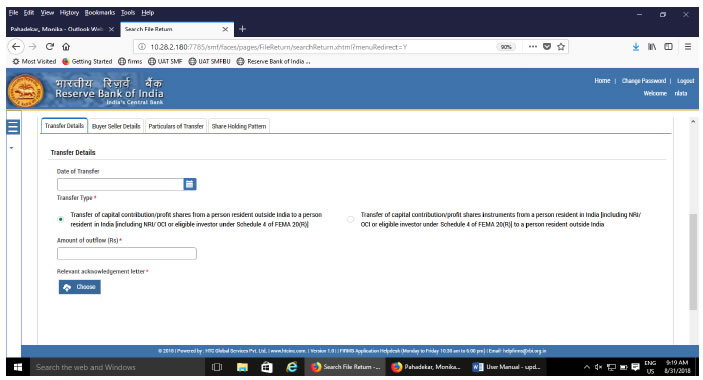The image size is (703, 380).
Task: Click the Amount of outflow input field
Action: coord(126,253)
